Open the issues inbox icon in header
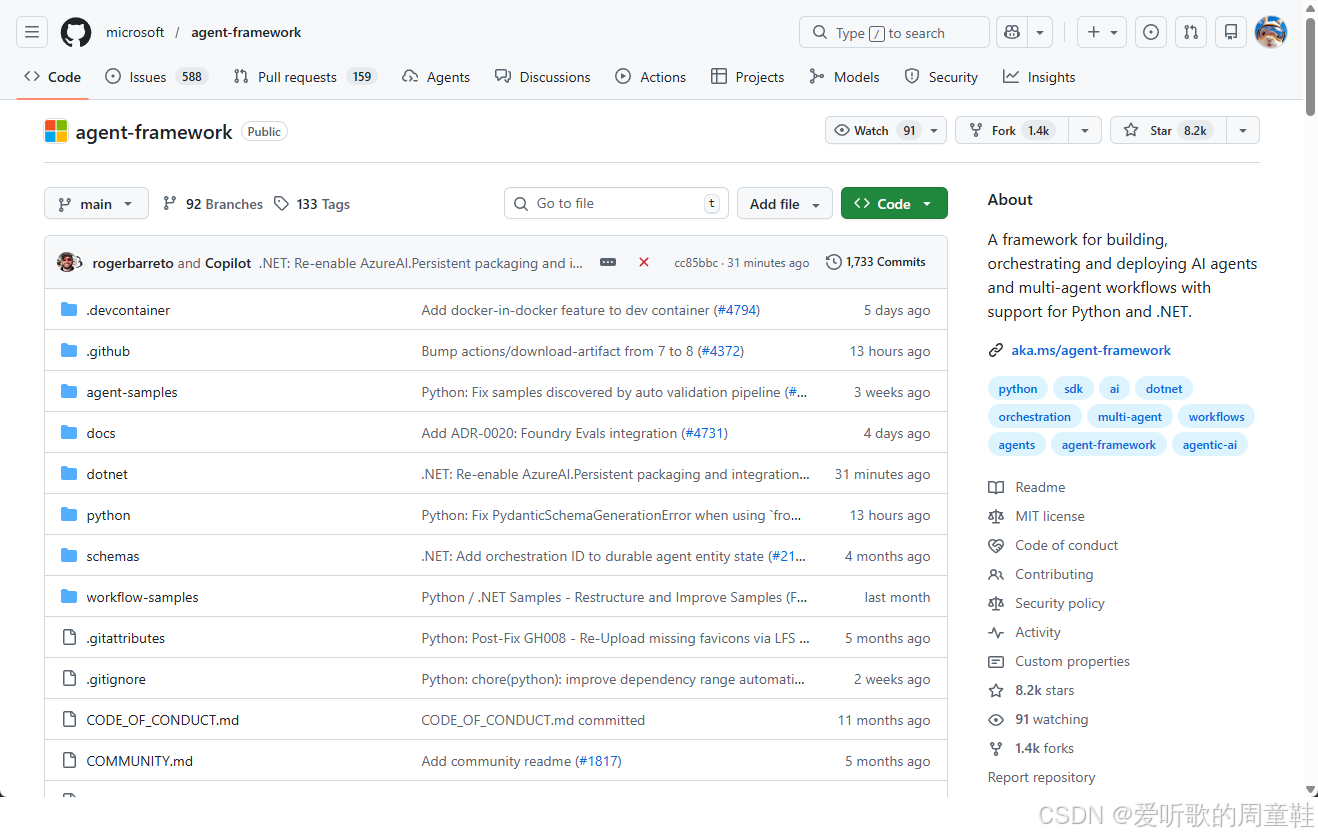Screen dimensions: 1318x837 click(x=1151, y=32)
